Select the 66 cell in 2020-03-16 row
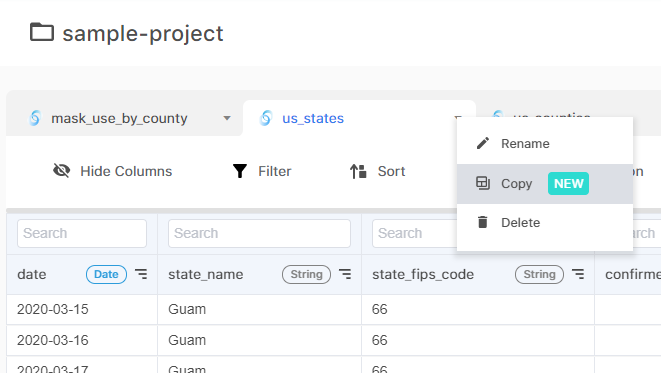This screenshot has width=661, height=373. pos(478,340)
